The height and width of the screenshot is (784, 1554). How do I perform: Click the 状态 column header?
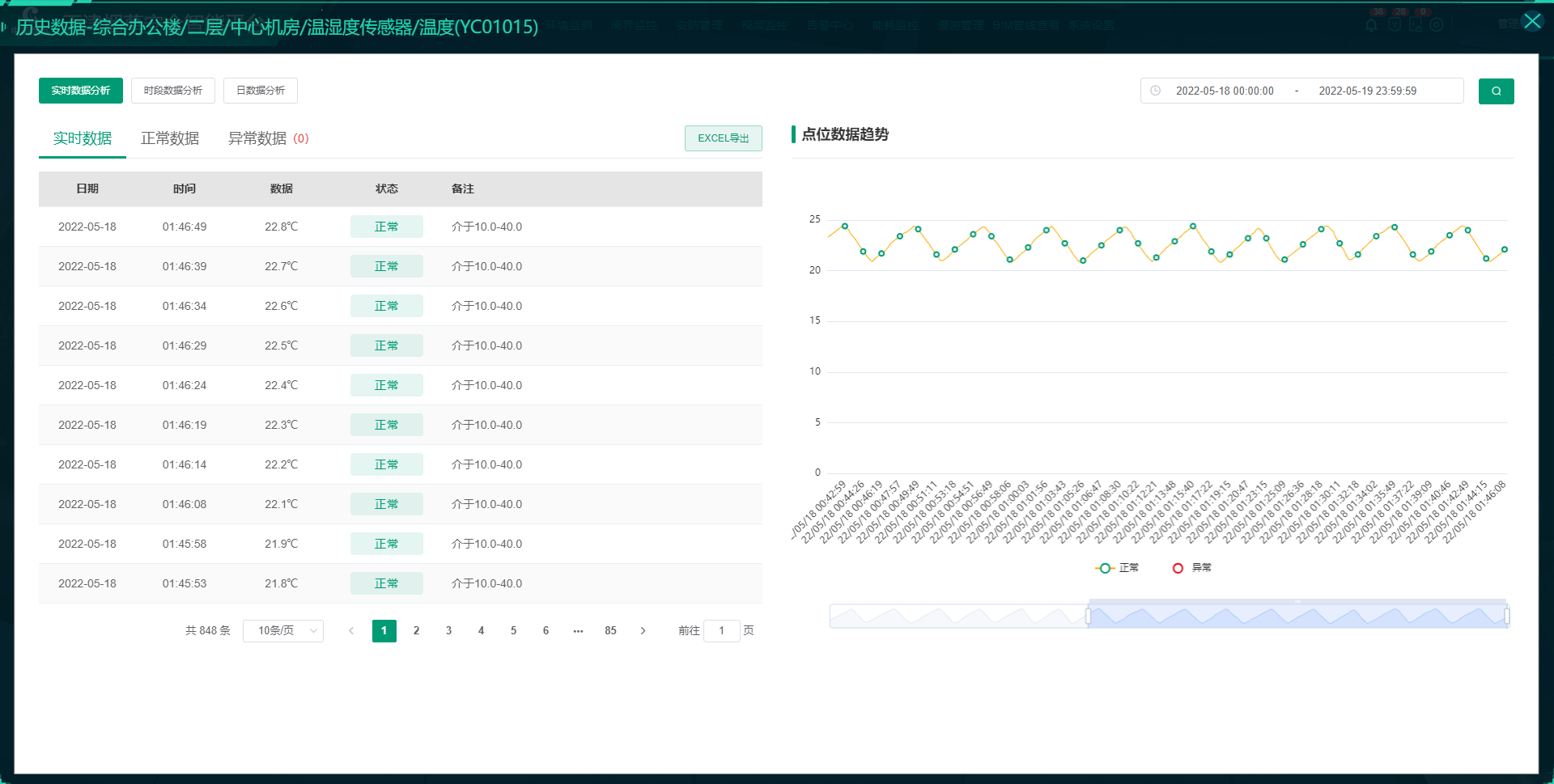pyautogui.click(x=387, y=189)
